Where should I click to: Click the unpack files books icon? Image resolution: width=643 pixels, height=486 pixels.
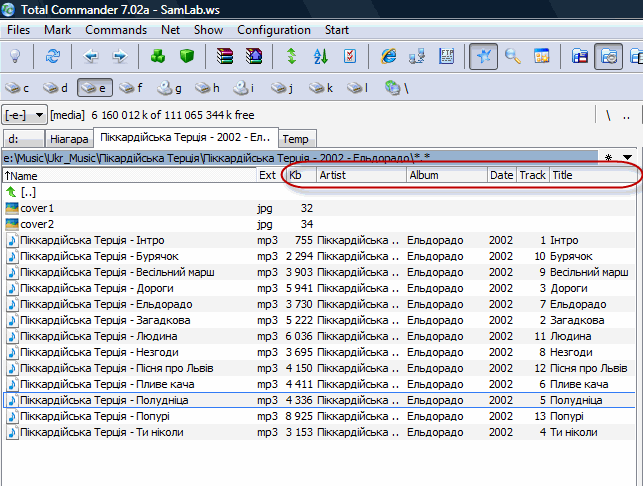tap(254, 56)
